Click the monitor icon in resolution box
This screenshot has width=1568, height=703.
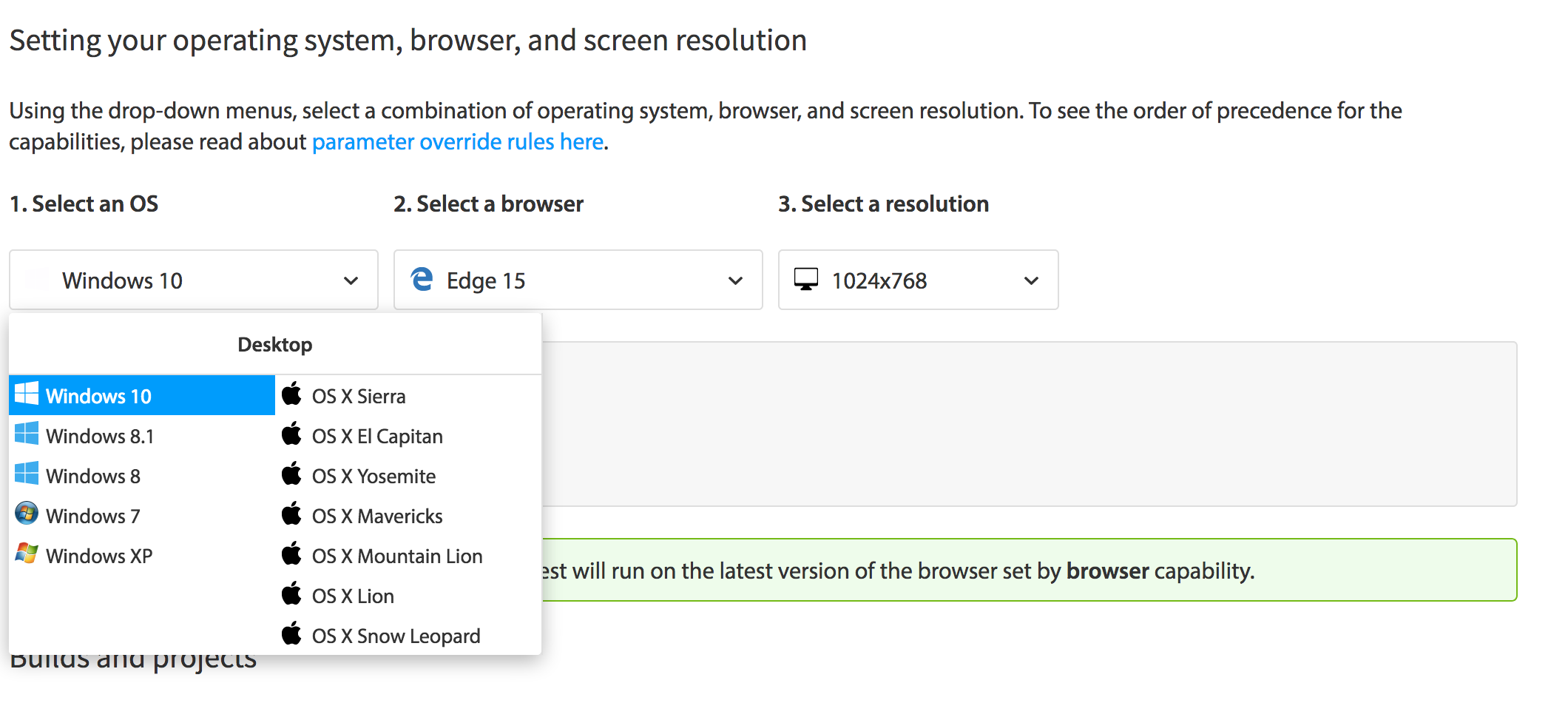(806, 280)
